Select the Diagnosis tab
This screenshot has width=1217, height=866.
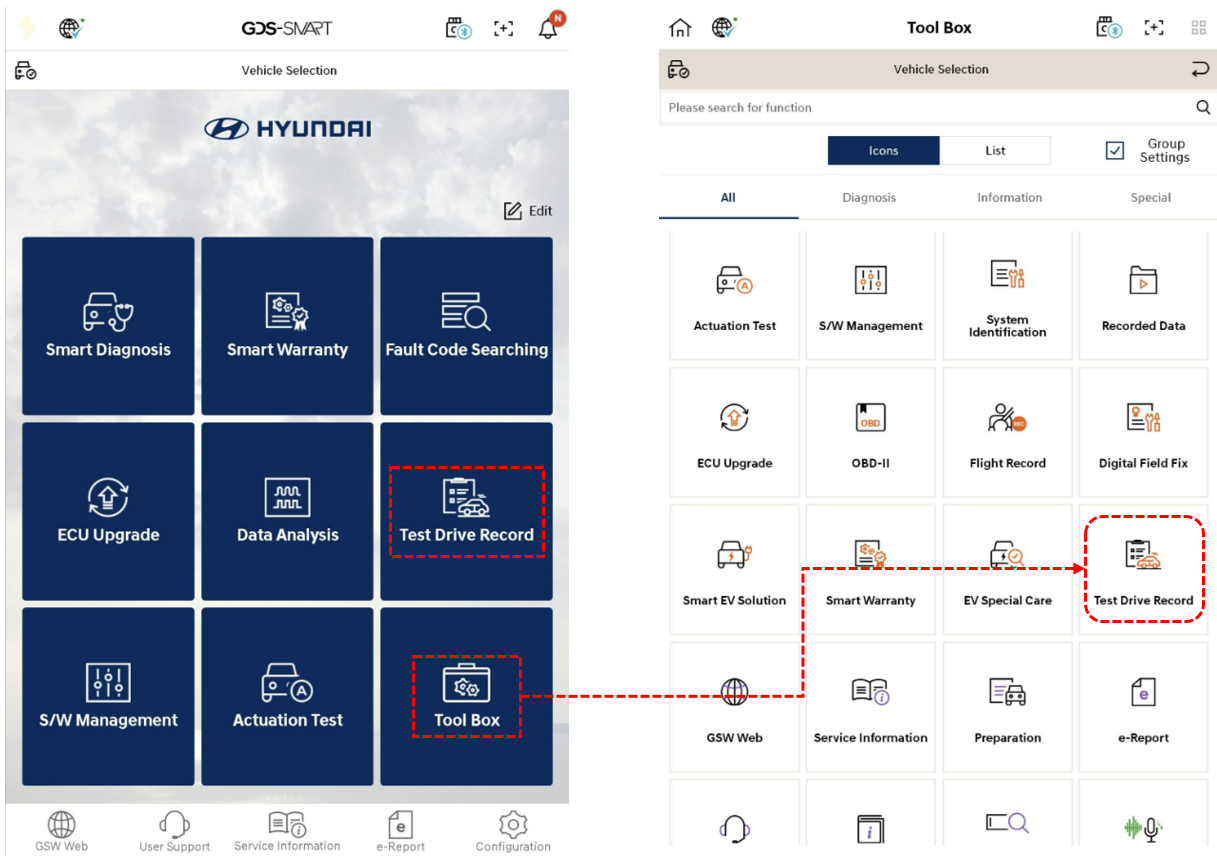point(869,198)
